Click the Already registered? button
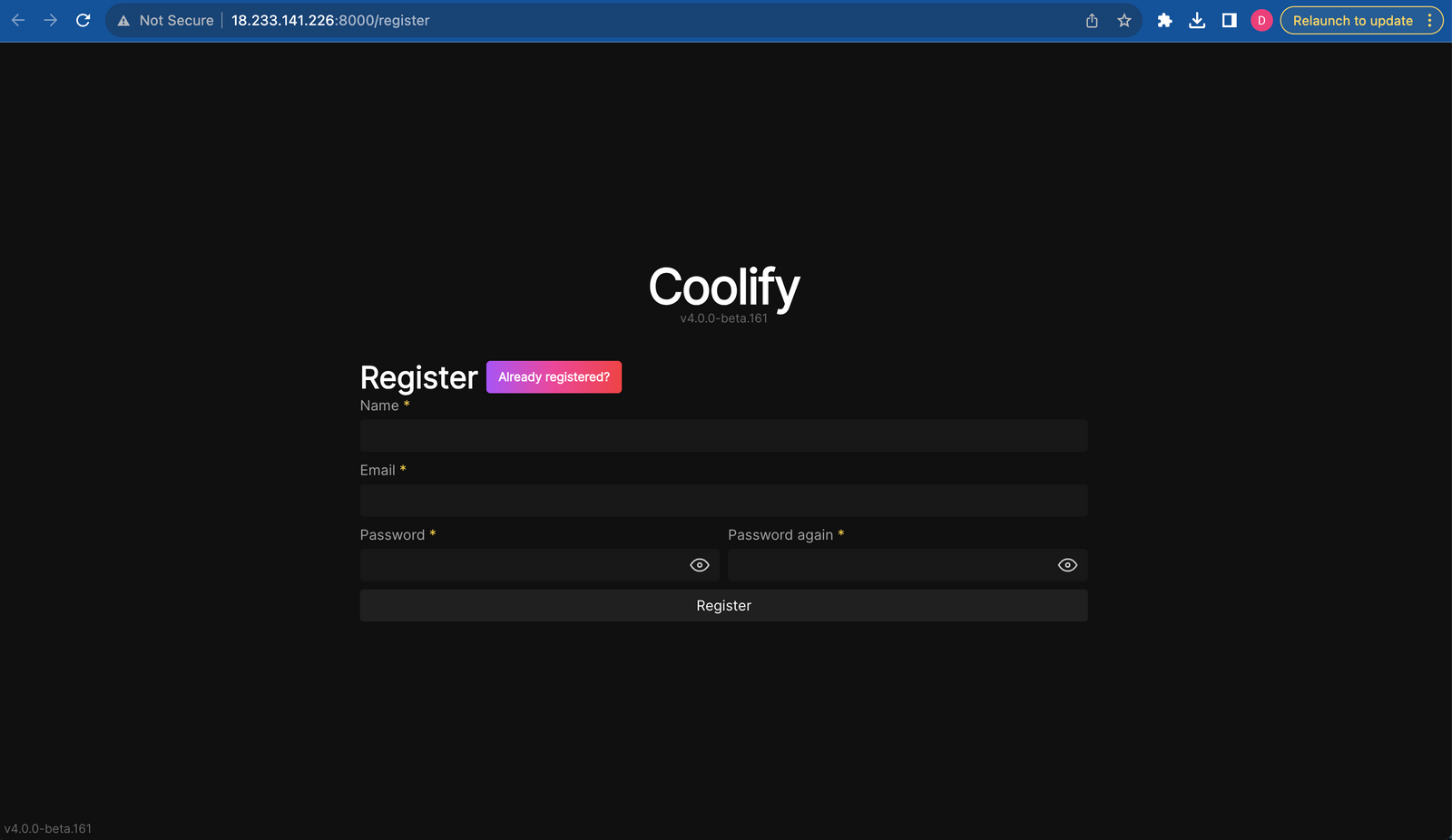The height and width of the screenshot is (840, 1452). (554, 377)
